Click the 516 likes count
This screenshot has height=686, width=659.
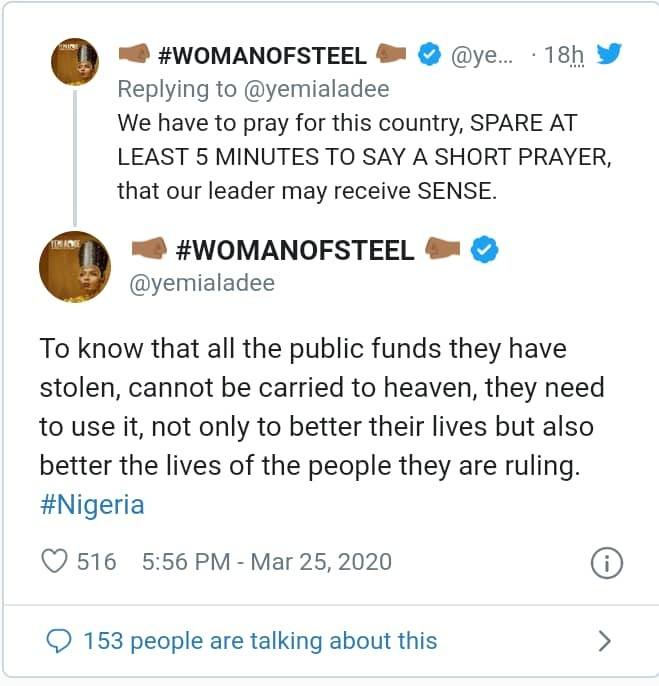click(x=97, y=562)
